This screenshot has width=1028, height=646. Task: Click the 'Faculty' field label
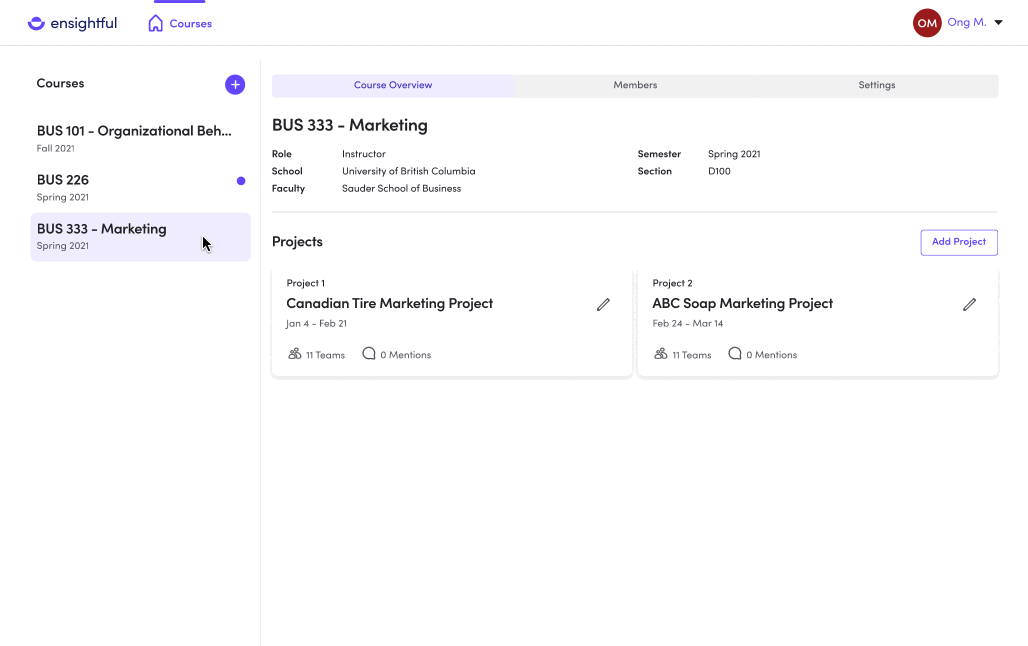(288, 188)
